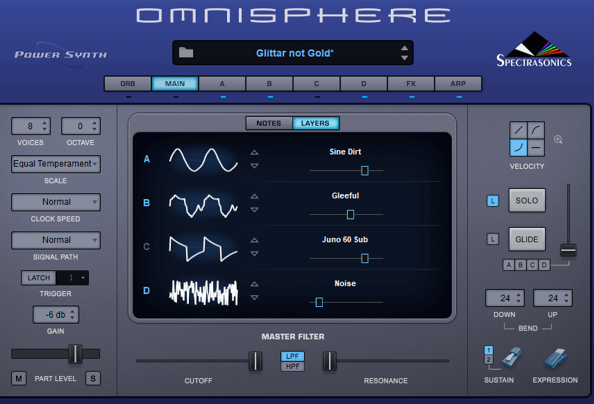Select the flat velocity curve icon
594x404 pixels.
coord(536,147)
